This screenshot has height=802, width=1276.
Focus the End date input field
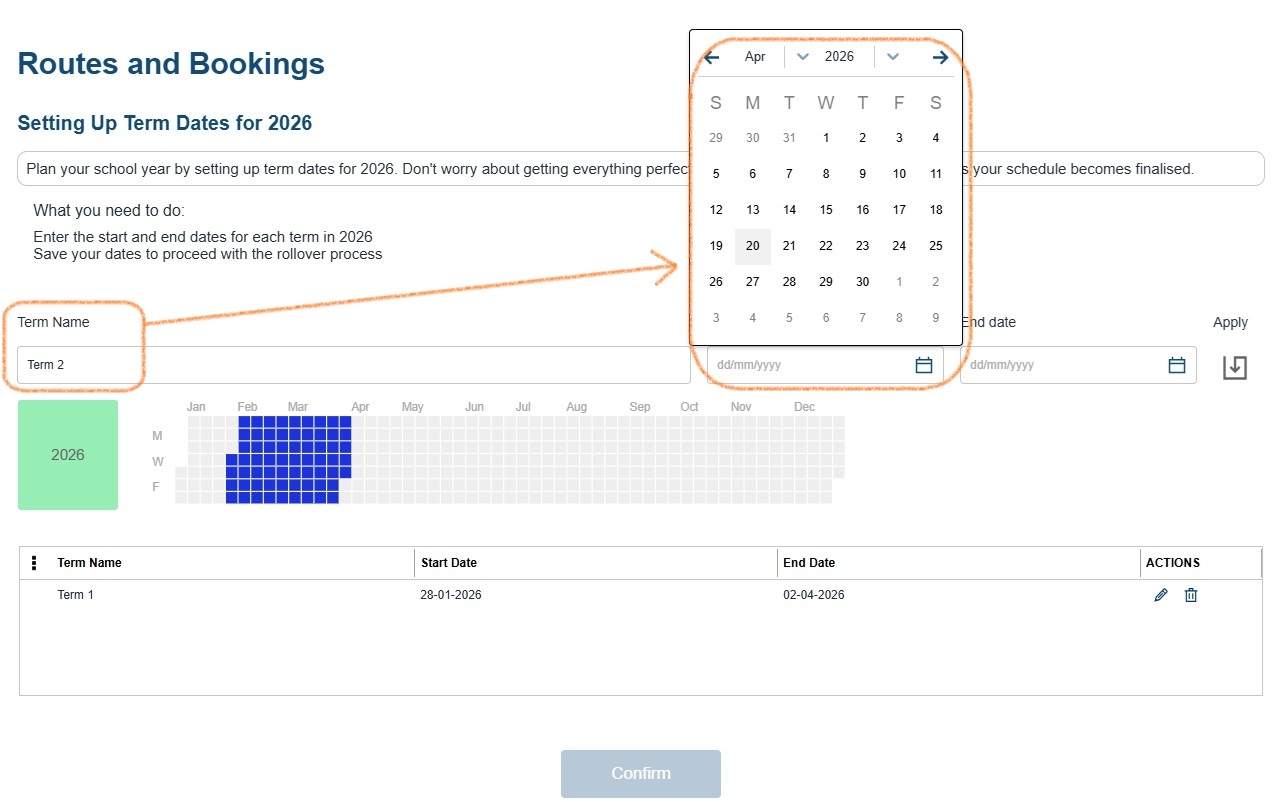[x=1060, y=365]
